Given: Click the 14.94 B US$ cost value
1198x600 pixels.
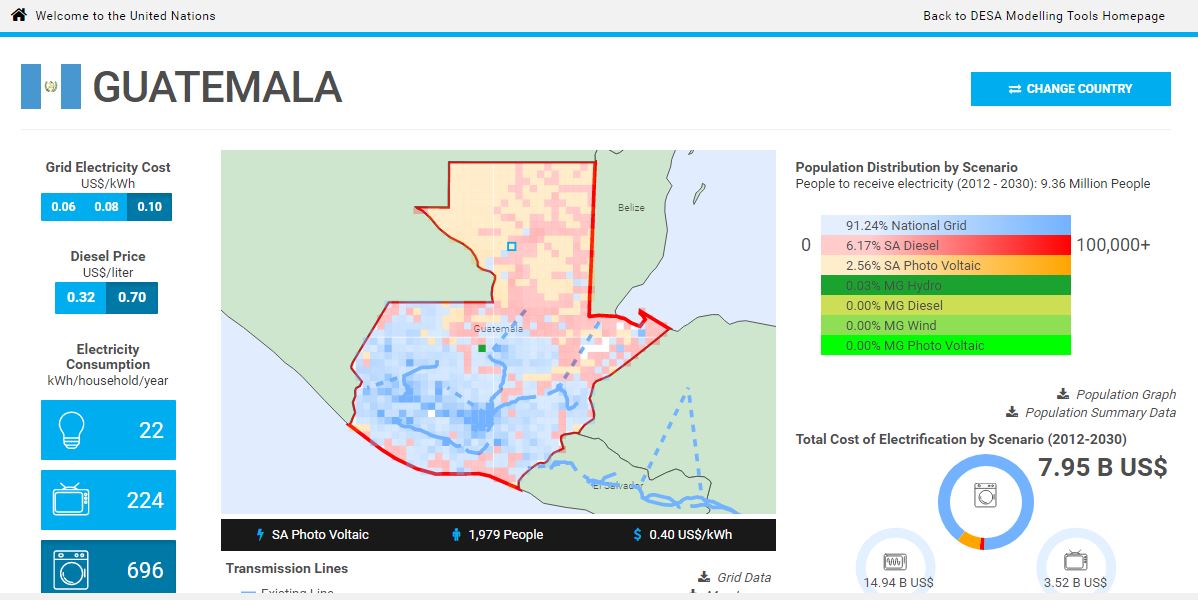Looking at the screenshot, I should [898, 582].
